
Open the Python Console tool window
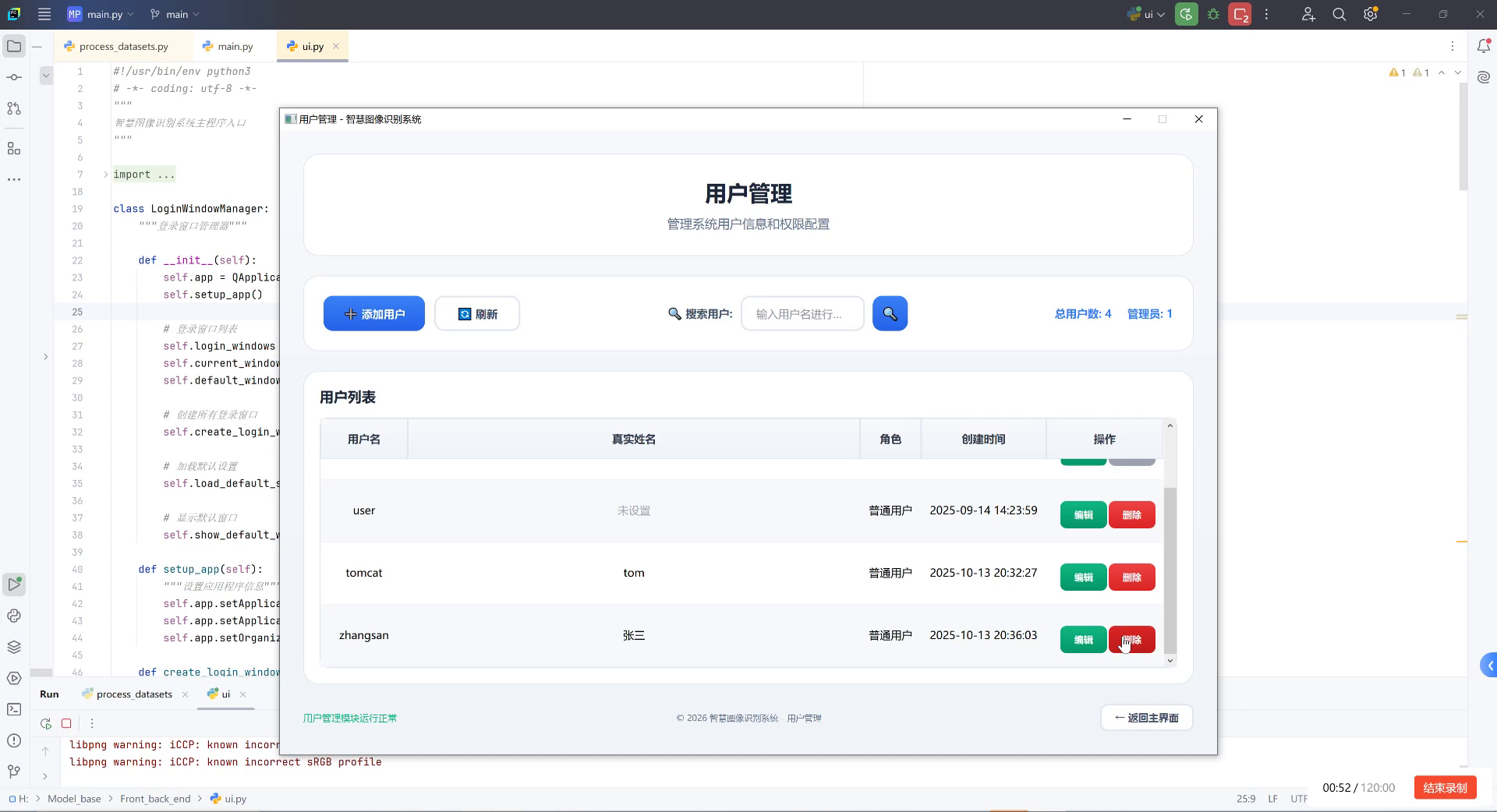pos(14,616)
